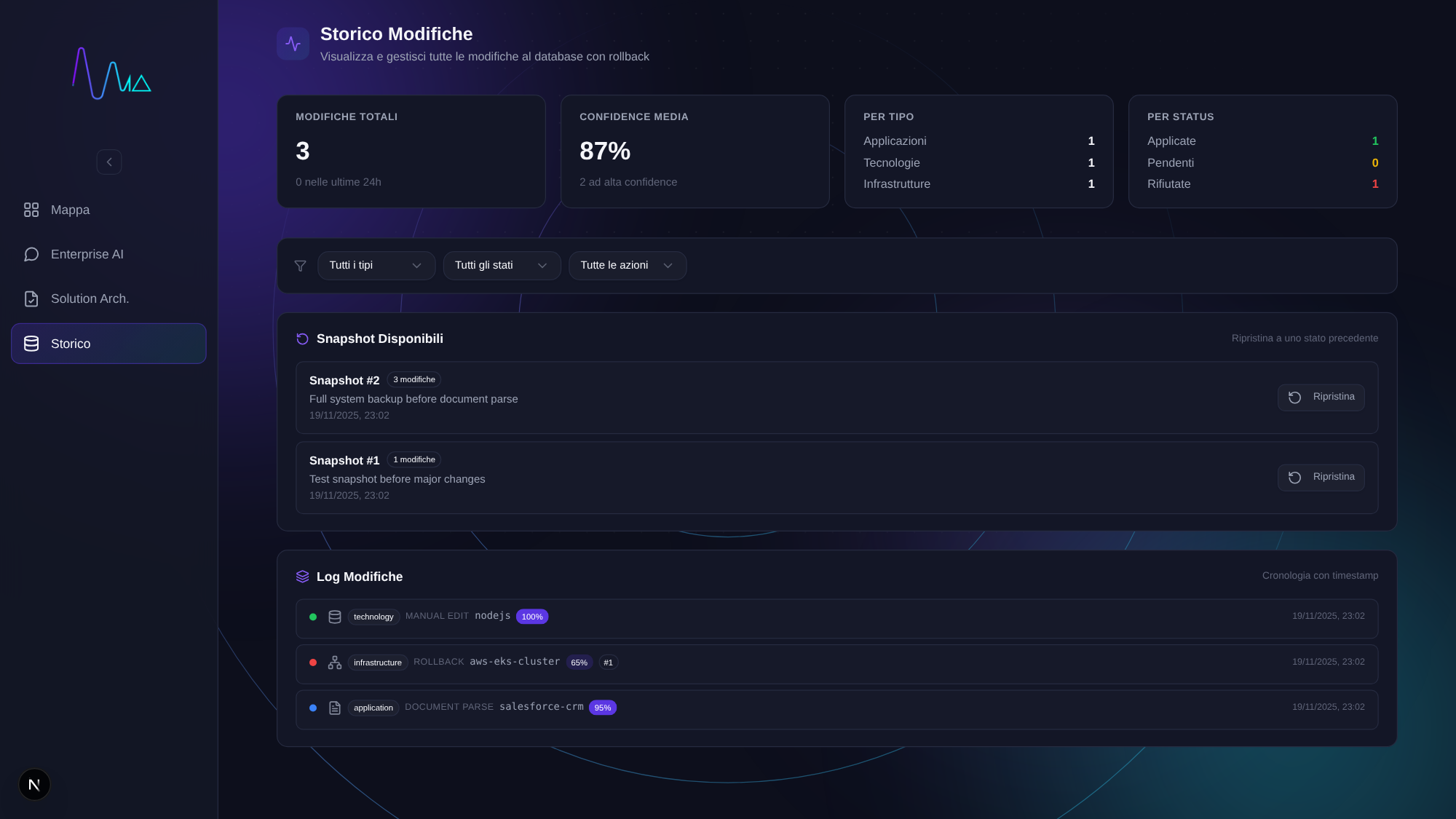Open Enterprise AI section

pos(108,254)
